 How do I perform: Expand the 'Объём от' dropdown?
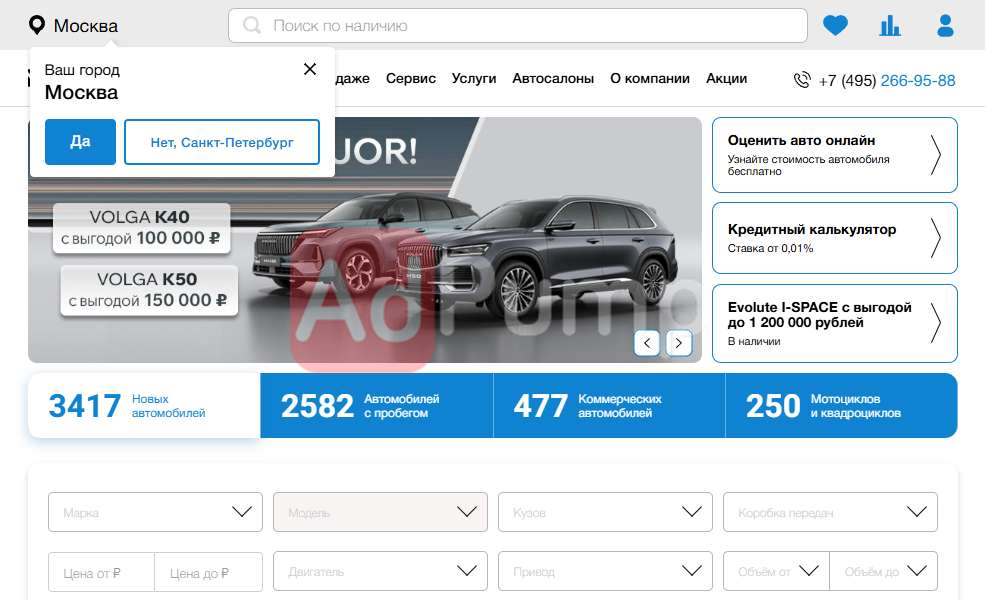click(776, 571)
